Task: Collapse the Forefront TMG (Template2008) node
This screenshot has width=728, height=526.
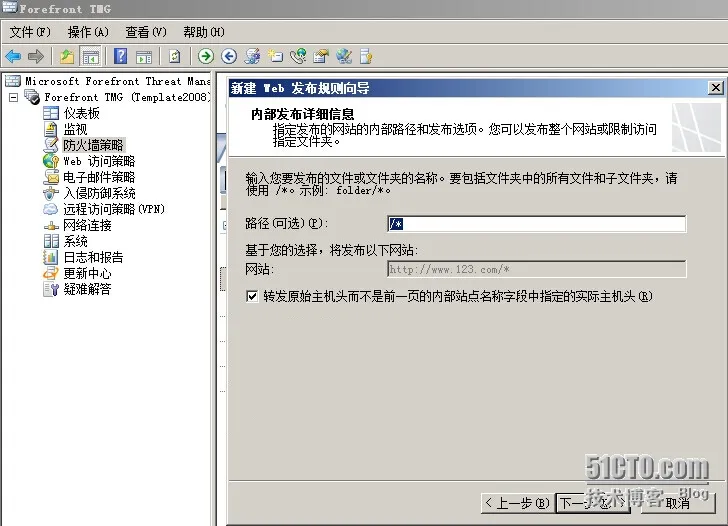Action: click(x=13, y=97)
